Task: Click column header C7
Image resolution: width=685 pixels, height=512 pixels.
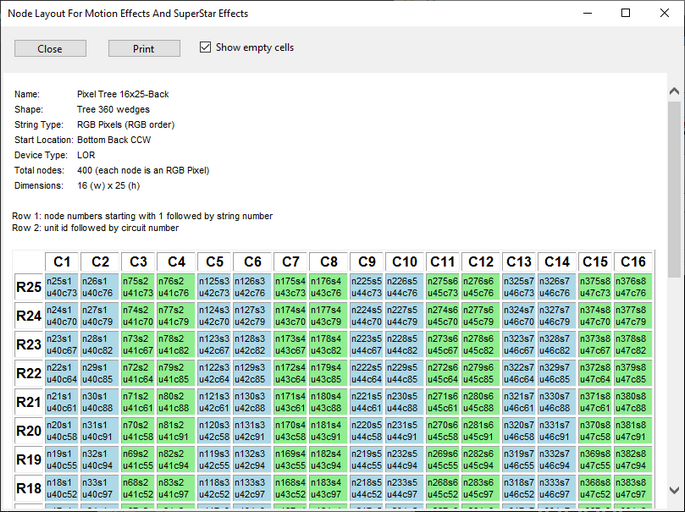Action: tap(291, 262)
